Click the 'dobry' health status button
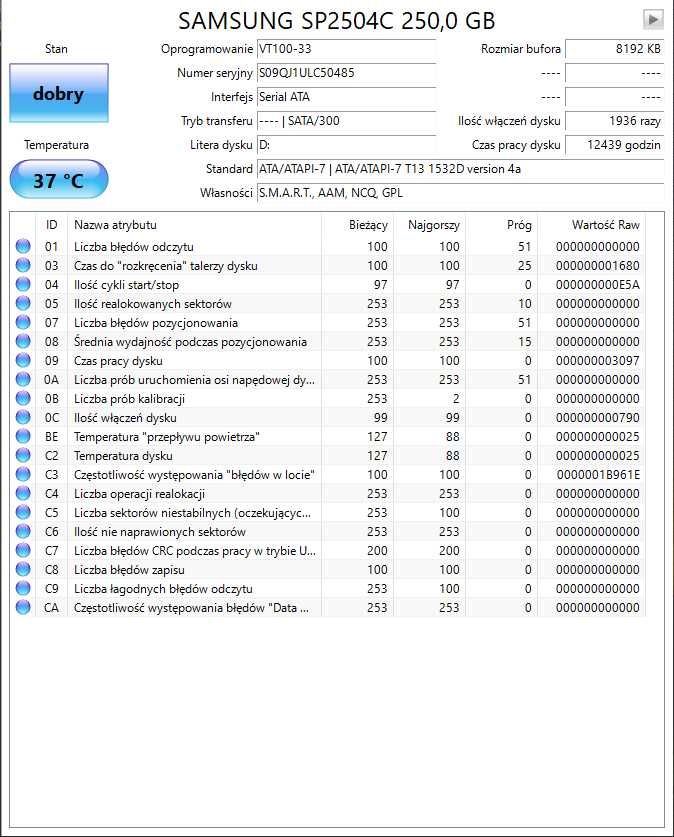The image size is (674, 837). tap(59, 93)
